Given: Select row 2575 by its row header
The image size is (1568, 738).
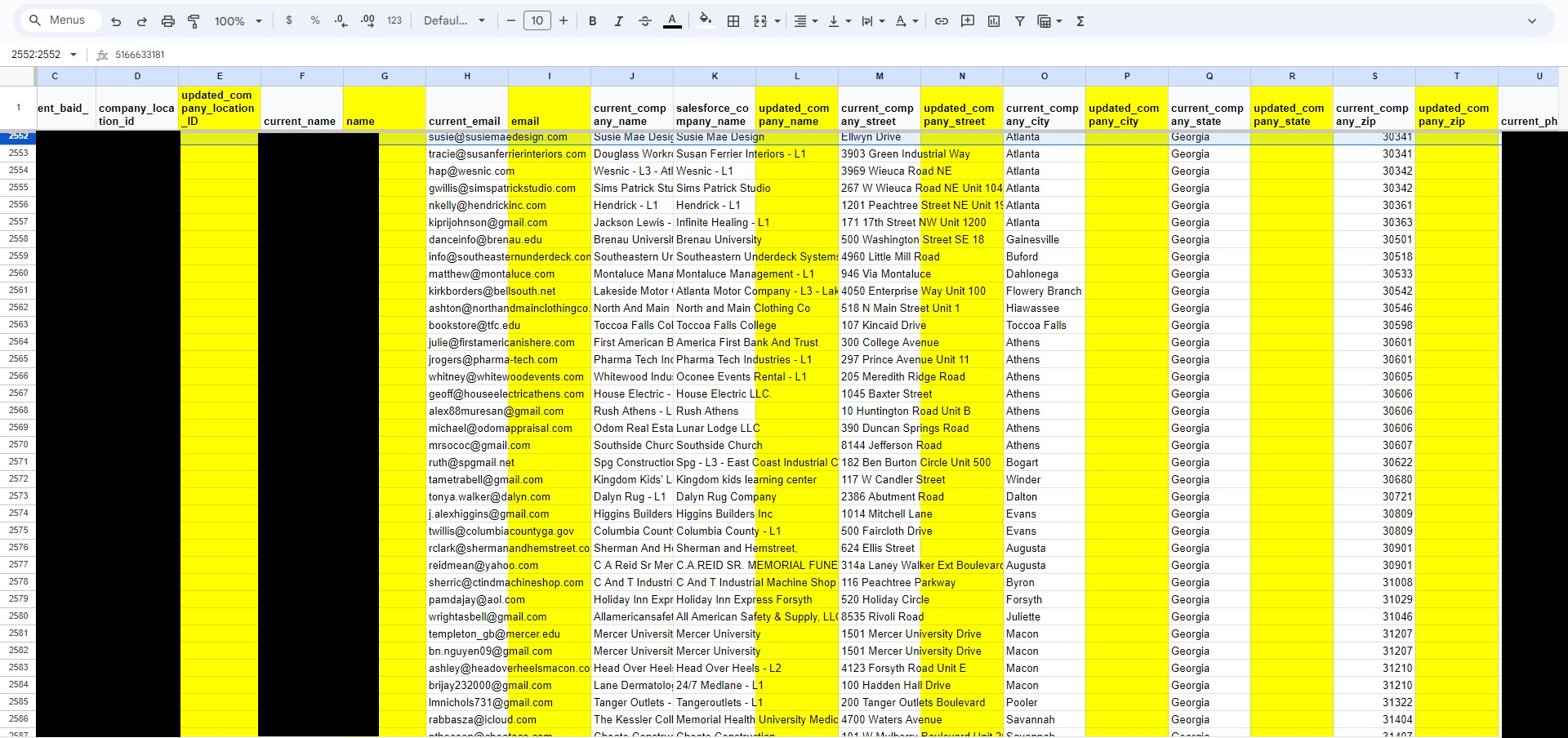Looking at the screenshot, I should pos(18,531).
